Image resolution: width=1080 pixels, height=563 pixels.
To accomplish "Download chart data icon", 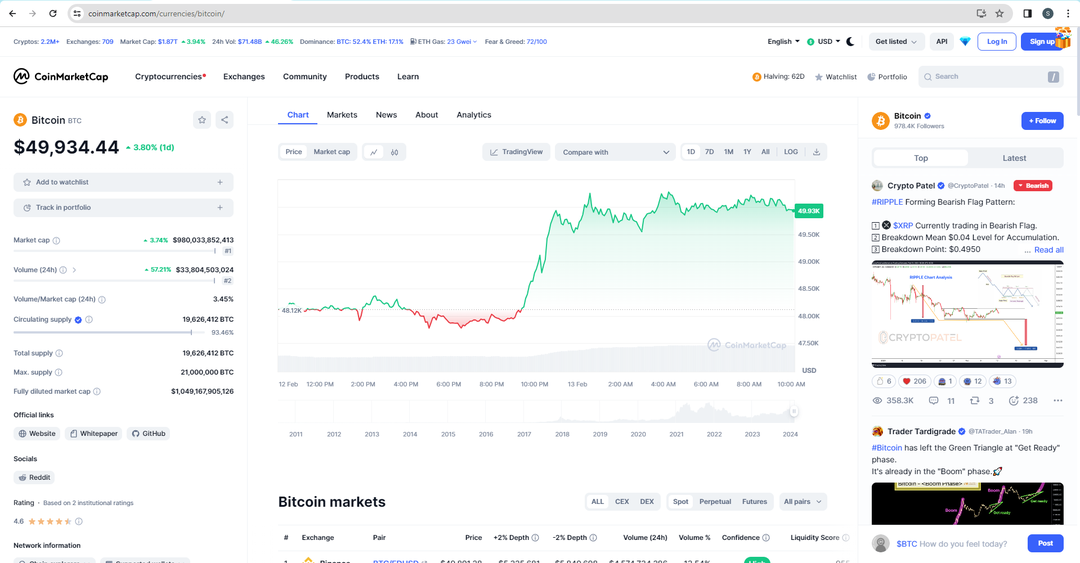I will (816, 152).
